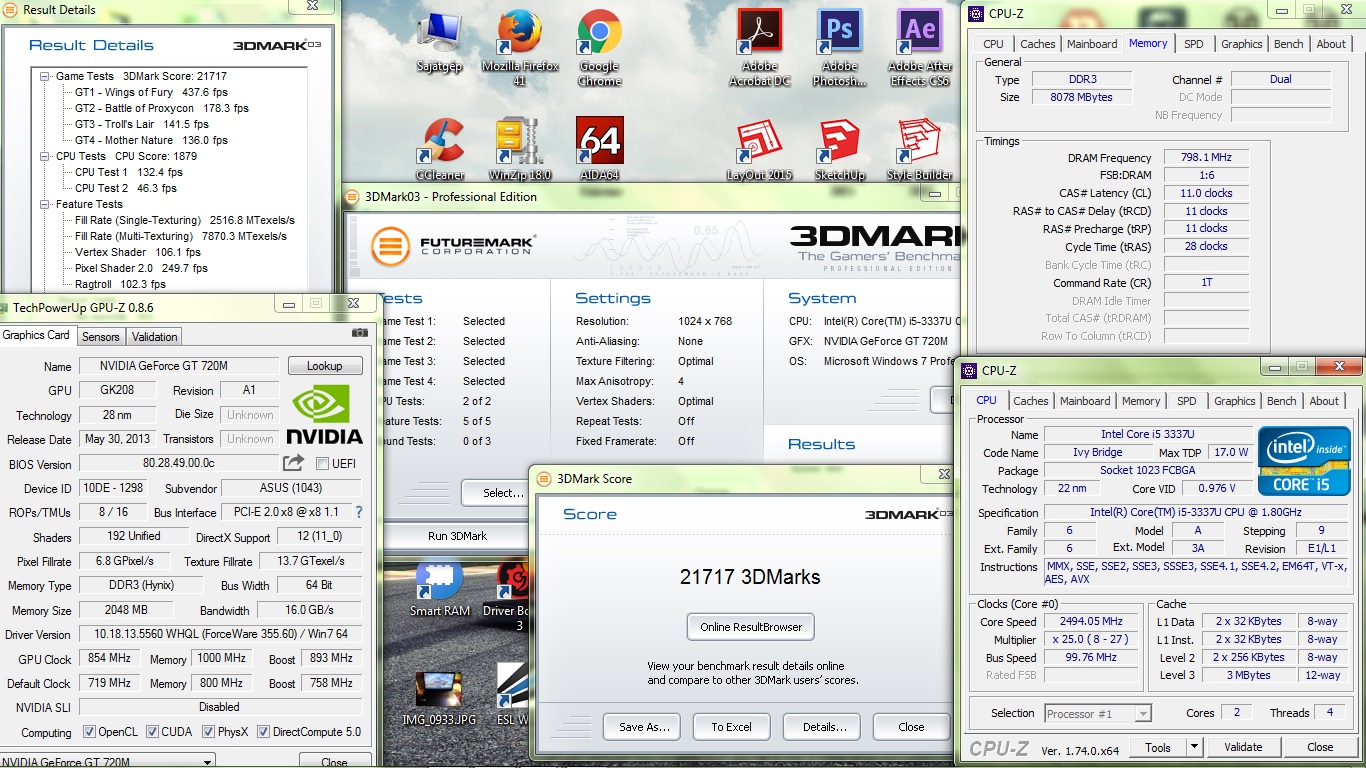The width and height of the screenshot is (1366, 768).
Task: Select GT4 - Mother Nature result
Action: (x=151, y=140)
